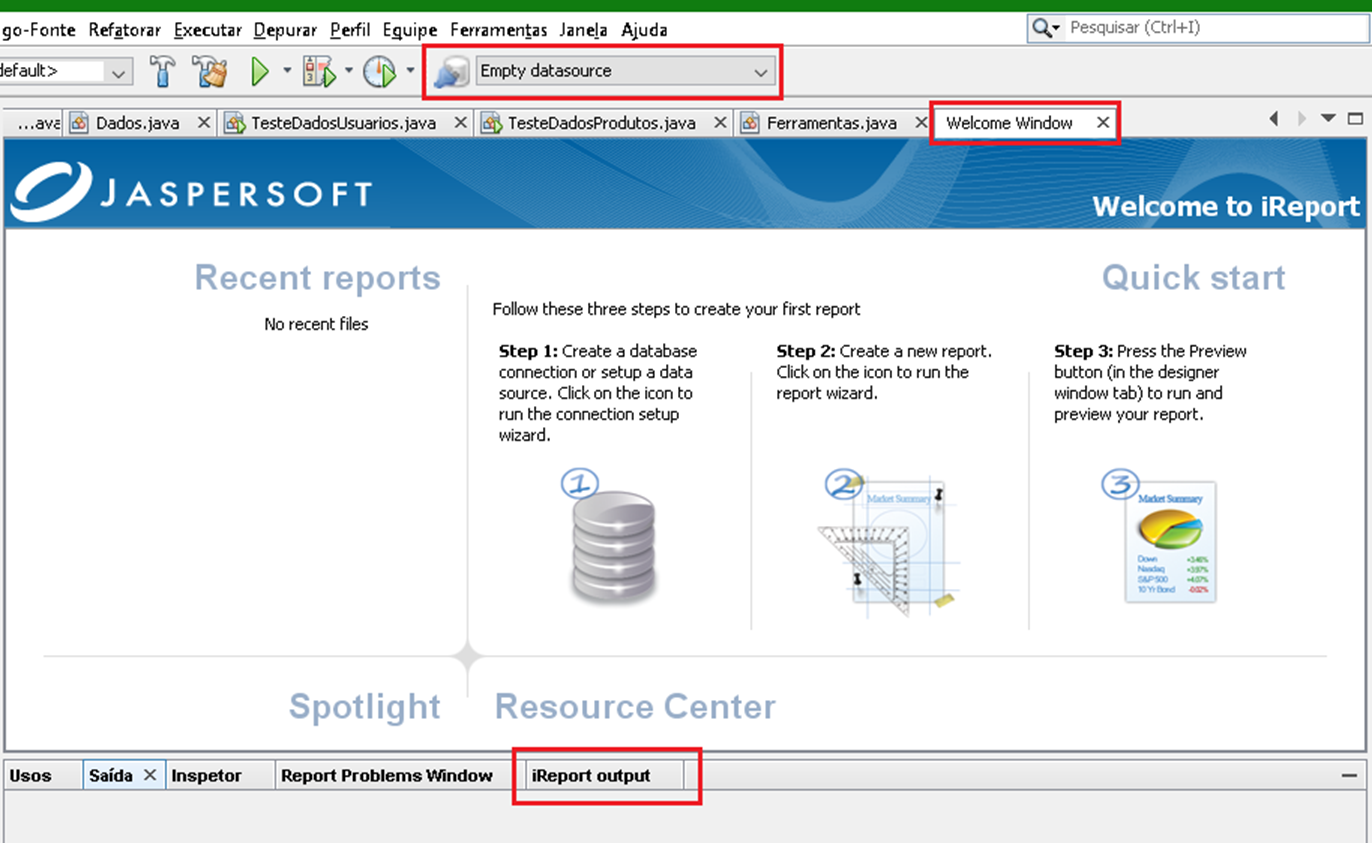
Task: Open the Empty datasource dropdown
Action: pos(626,71)
